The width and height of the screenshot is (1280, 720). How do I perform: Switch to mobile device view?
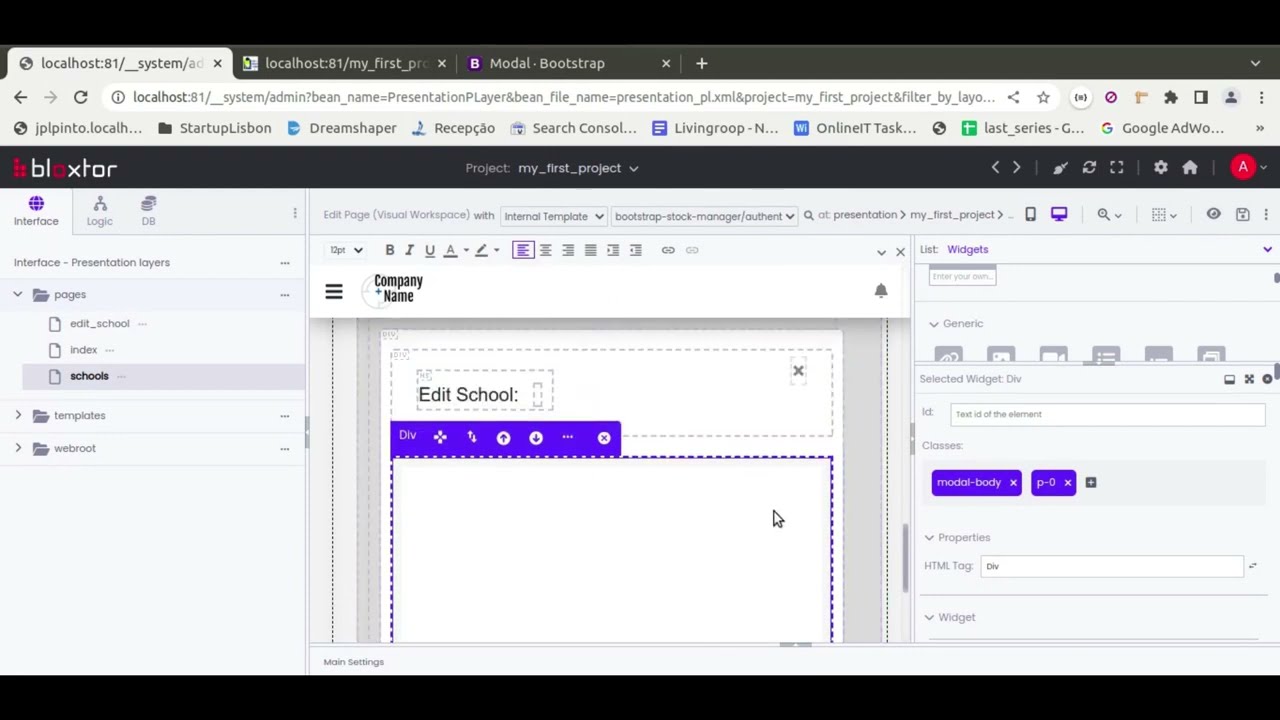pyautogui.click(x=1031, y=214)
